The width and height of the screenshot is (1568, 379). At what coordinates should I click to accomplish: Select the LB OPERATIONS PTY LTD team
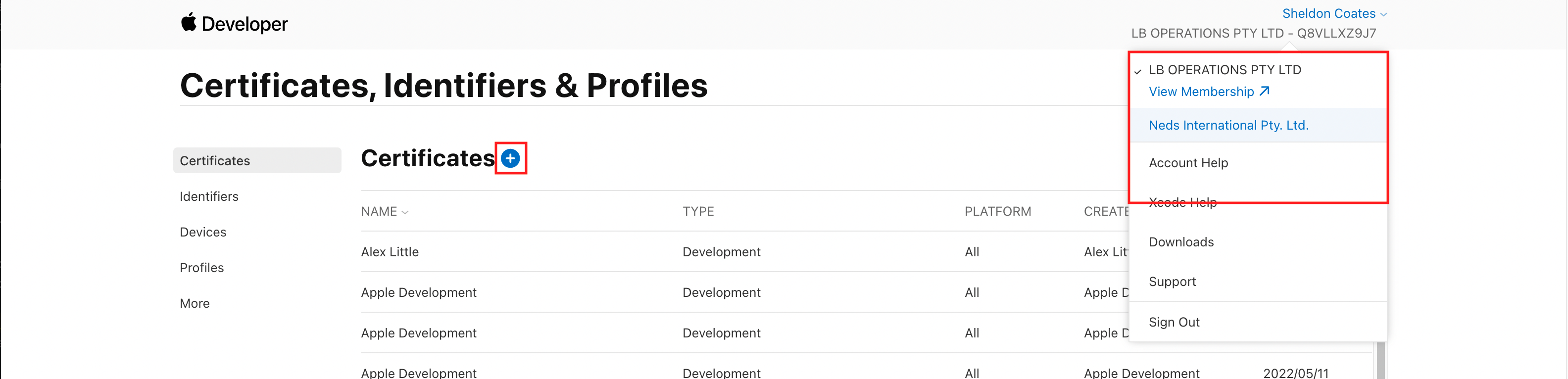pyautogui.click(x=1225, y=70)
